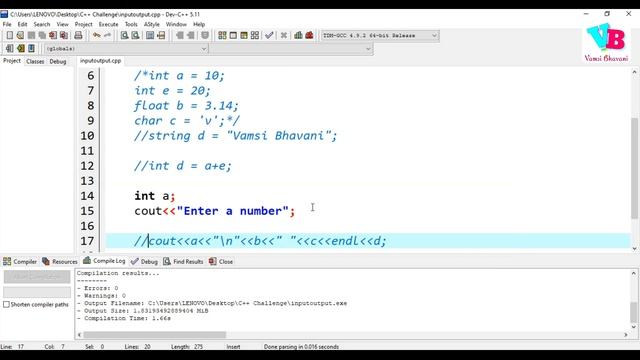Enable the Shorten compiler paths checkbox
Image resolution: width=640 pixels, height=360 pixels.
coord(6,304)
